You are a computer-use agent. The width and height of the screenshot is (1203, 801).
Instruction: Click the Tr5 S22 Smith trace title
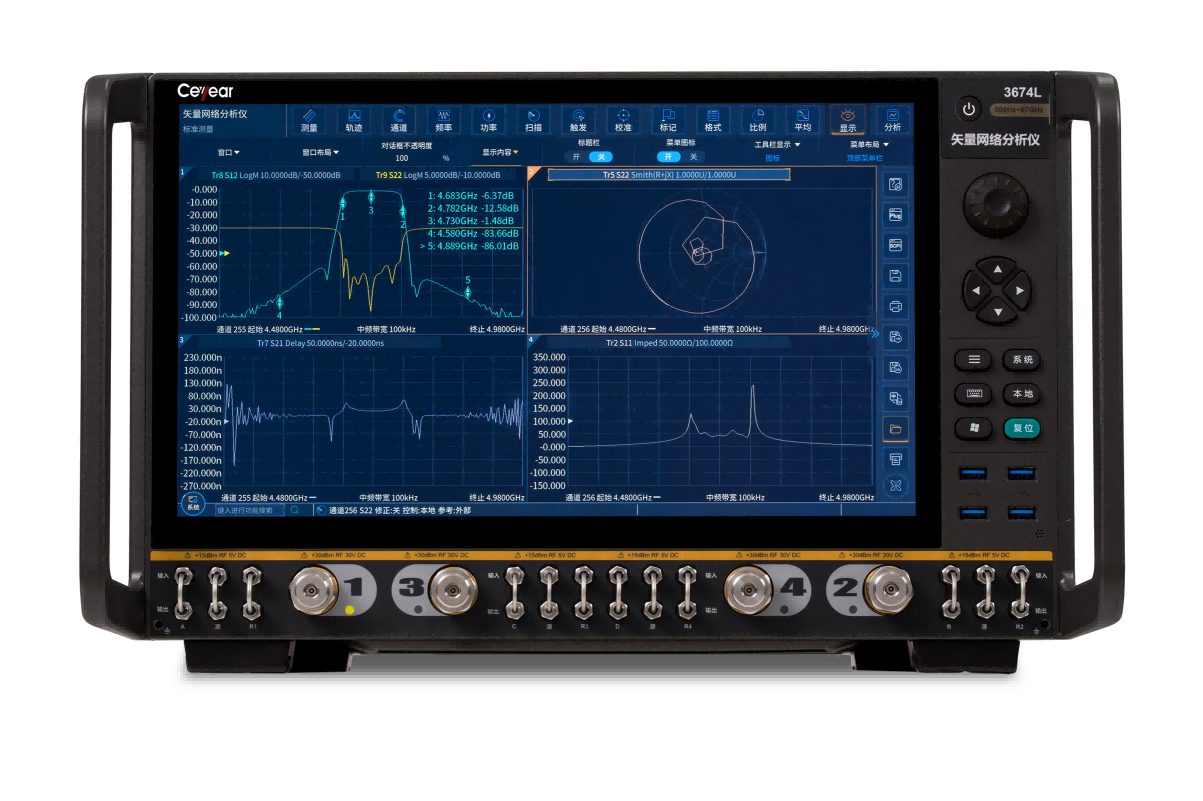(x=669, y=175)
